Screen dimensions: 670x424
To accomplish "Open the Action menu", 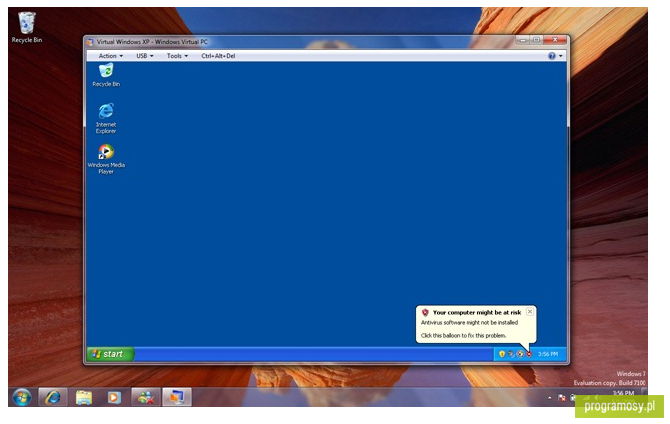I will pos(110,56).
